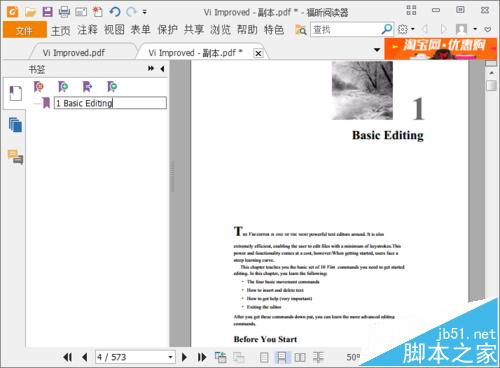
Task: Click the orange 文件 button
Action: (x=24, y=30)
